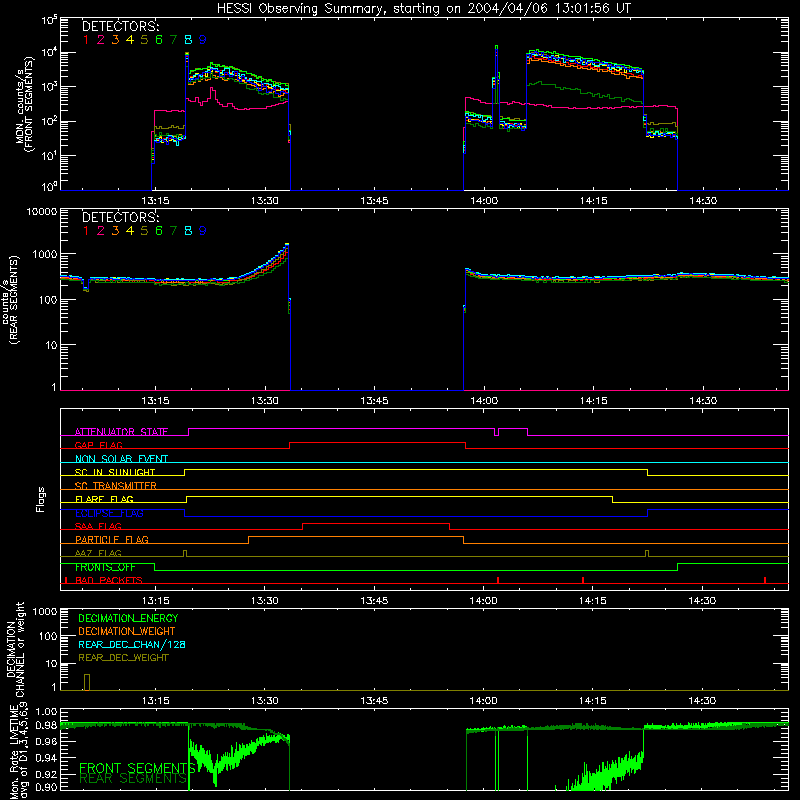Click detector 9 in front segments legend
The width and height of the screenshot is (800, 800).
[203, 39]
